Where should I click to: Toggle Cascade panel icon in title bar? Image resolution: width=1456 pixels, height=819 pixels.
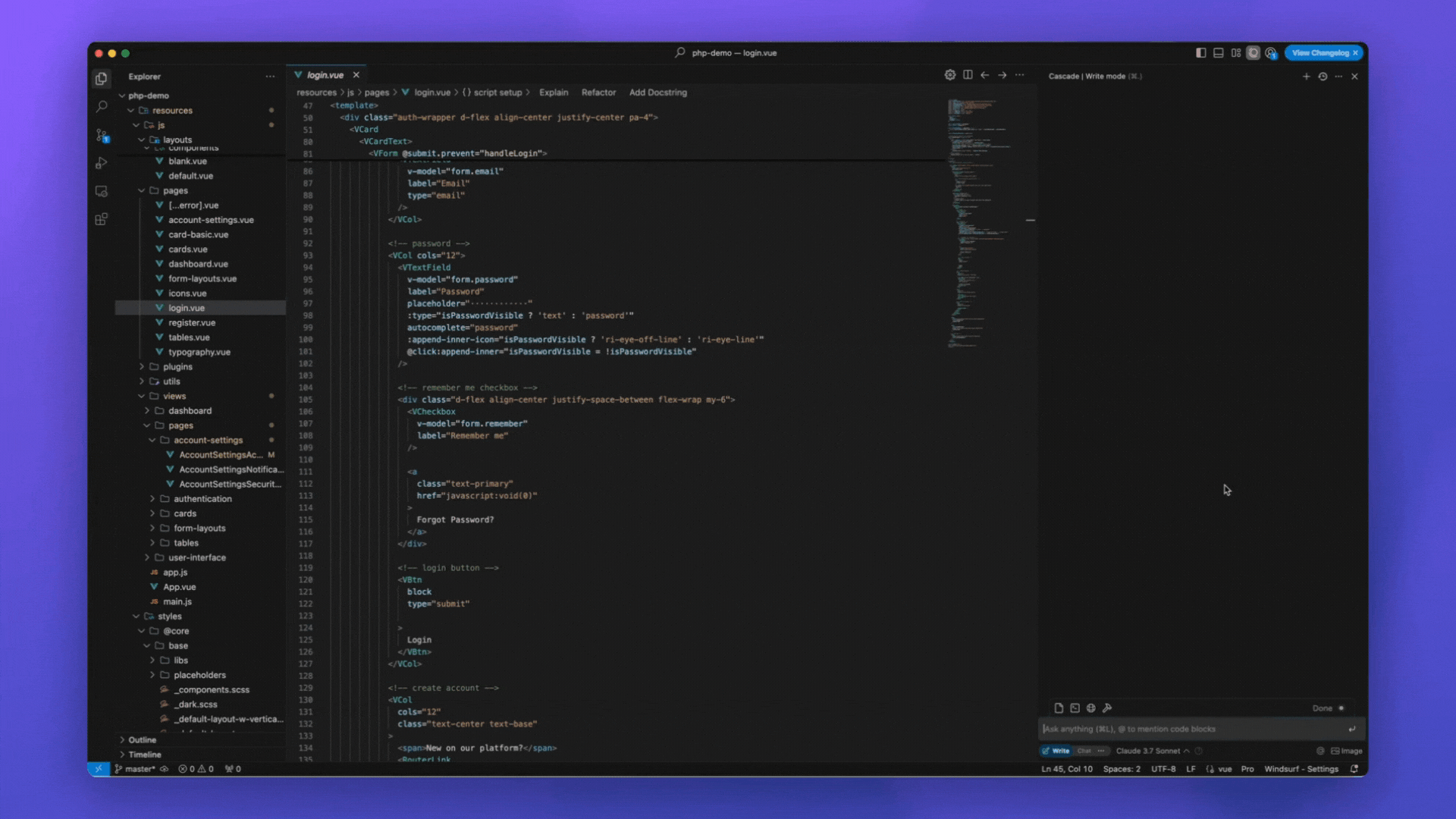click(x=1254, y=53)
